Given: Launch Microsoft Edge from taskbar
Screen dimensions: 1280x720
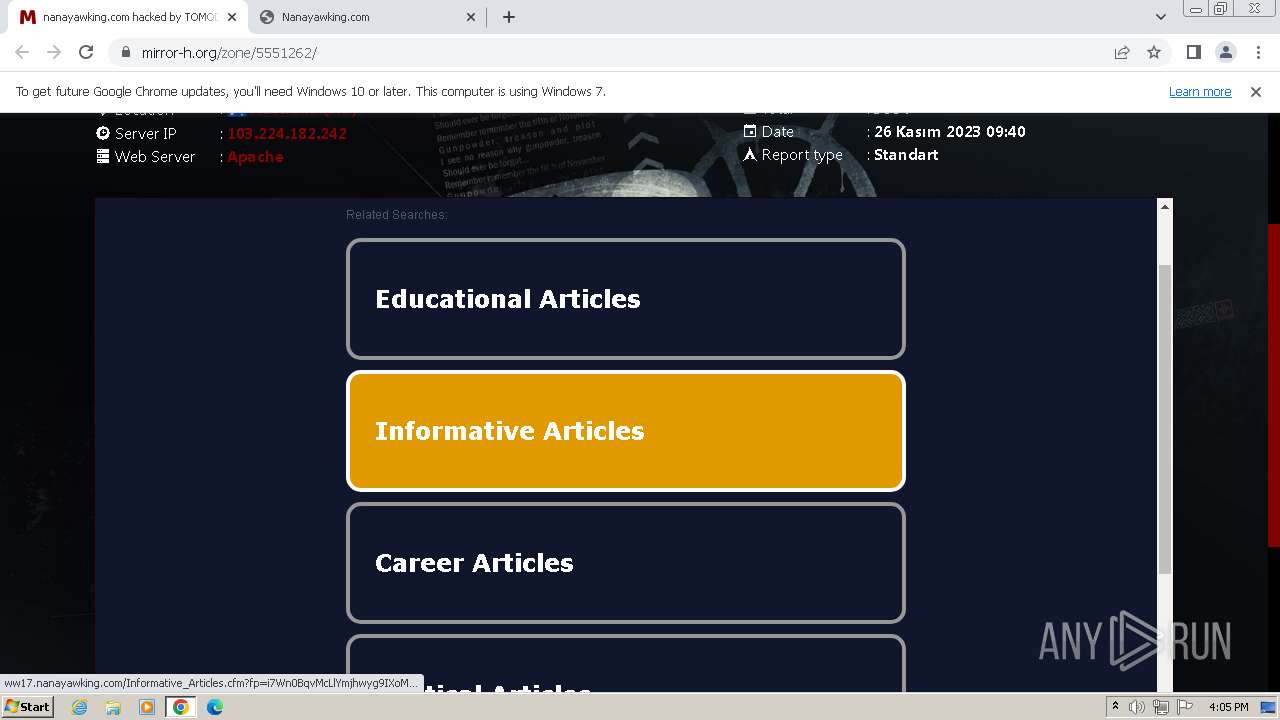Looking at the screenshot, I should (215, 707).
